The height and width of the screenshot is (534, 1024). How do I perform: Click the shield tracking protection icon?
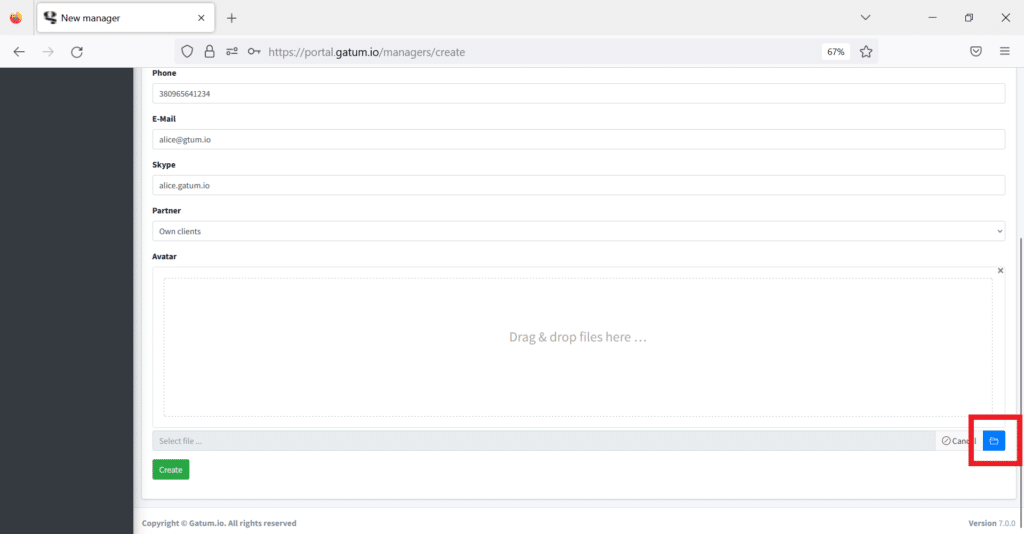pos(186,52)
